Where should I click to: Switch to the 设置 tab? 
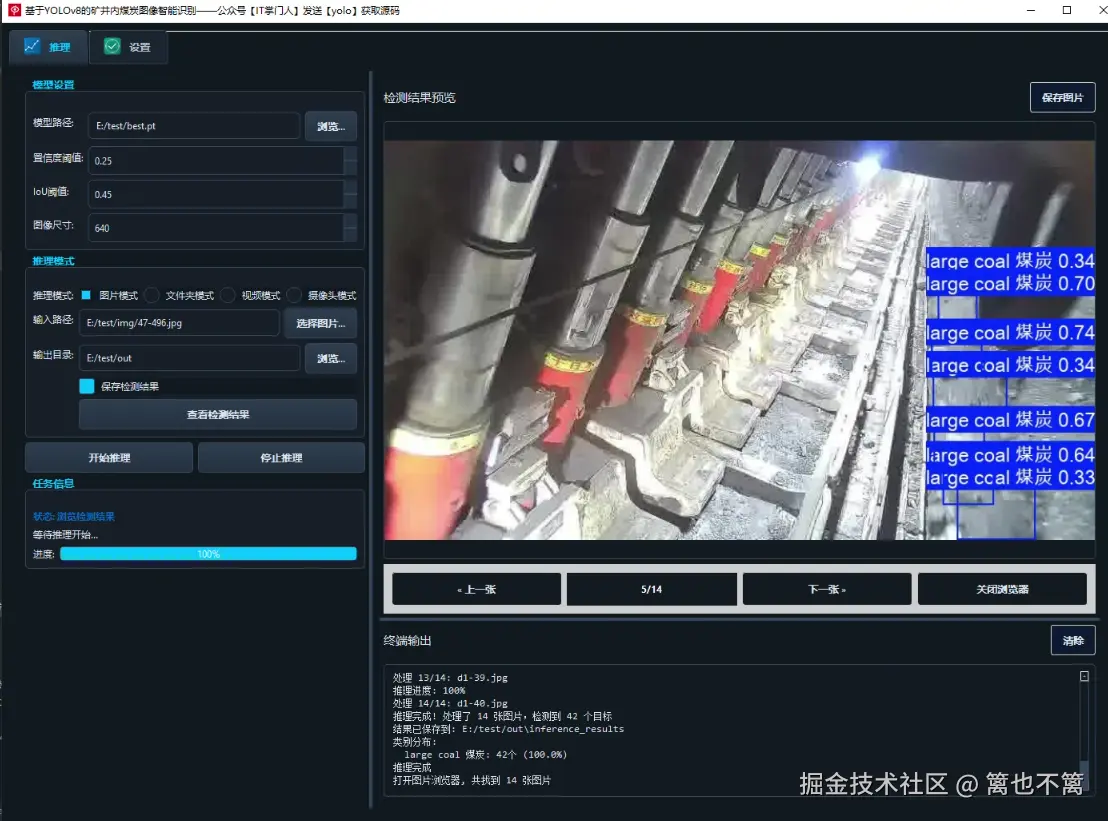129,47
